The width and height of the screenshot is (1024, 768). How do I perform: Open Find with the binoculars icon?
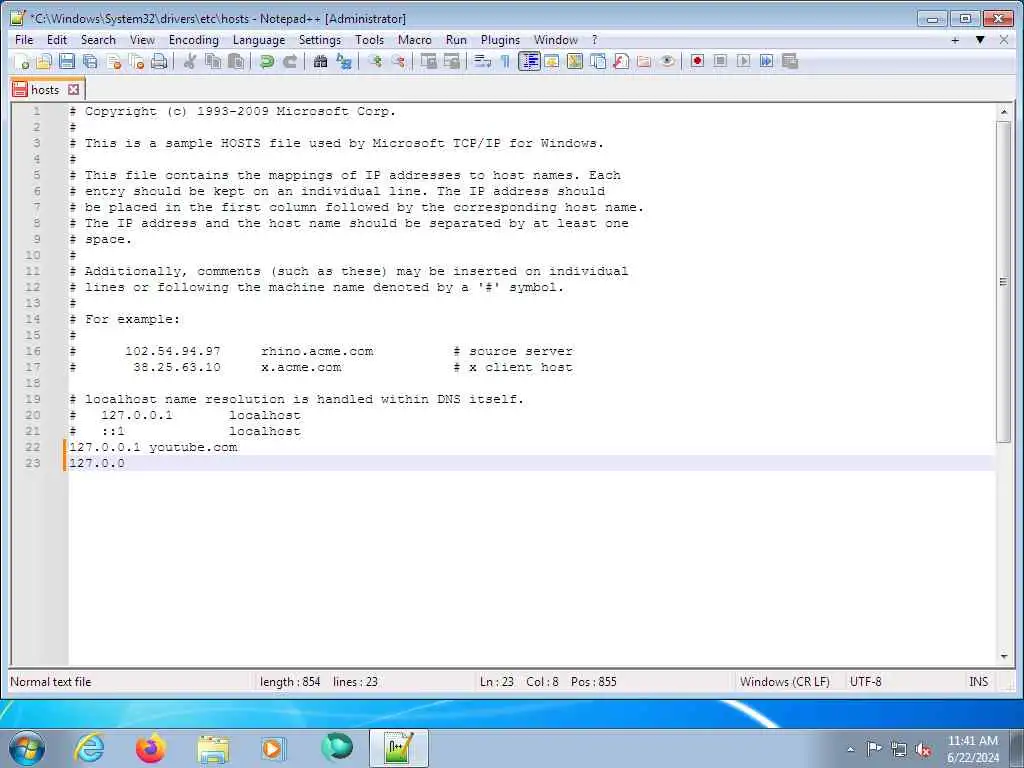(x=320, y=61)
